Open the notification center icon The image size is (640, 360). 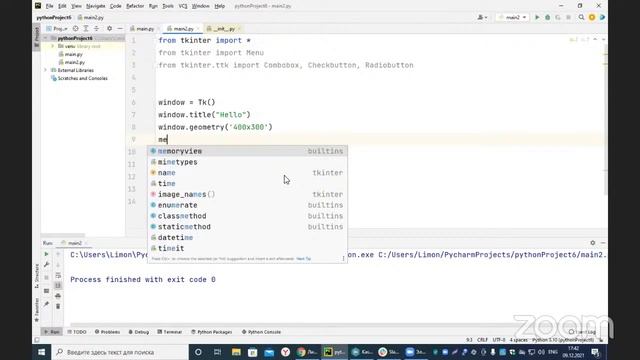pyautogui.click(x=595, y=352)
